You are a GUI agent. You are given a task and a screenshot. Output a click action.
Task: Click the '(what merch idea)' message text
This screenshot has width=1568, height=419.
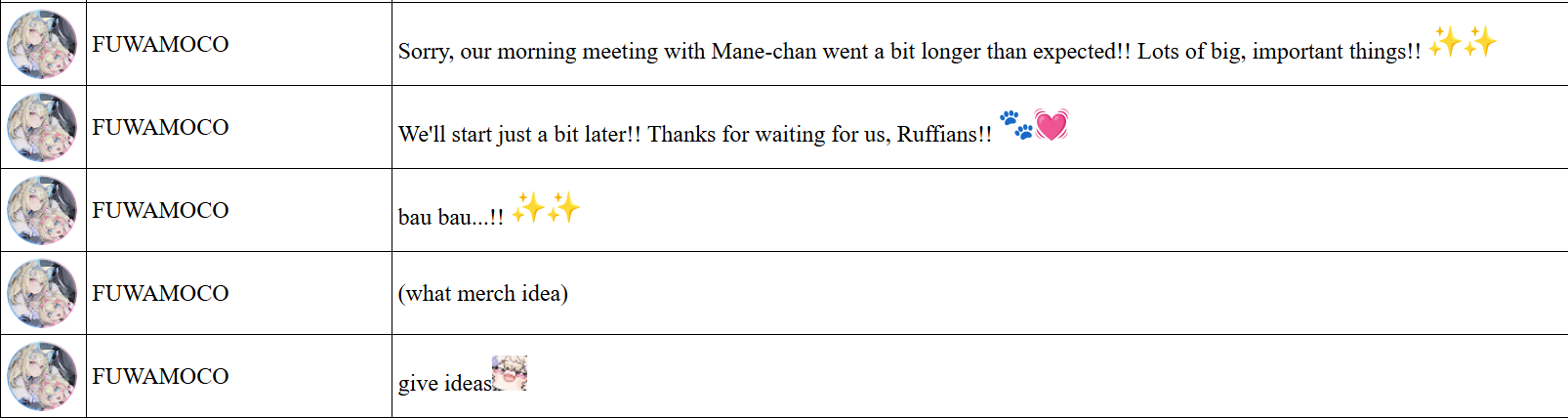tap(482, 294)
